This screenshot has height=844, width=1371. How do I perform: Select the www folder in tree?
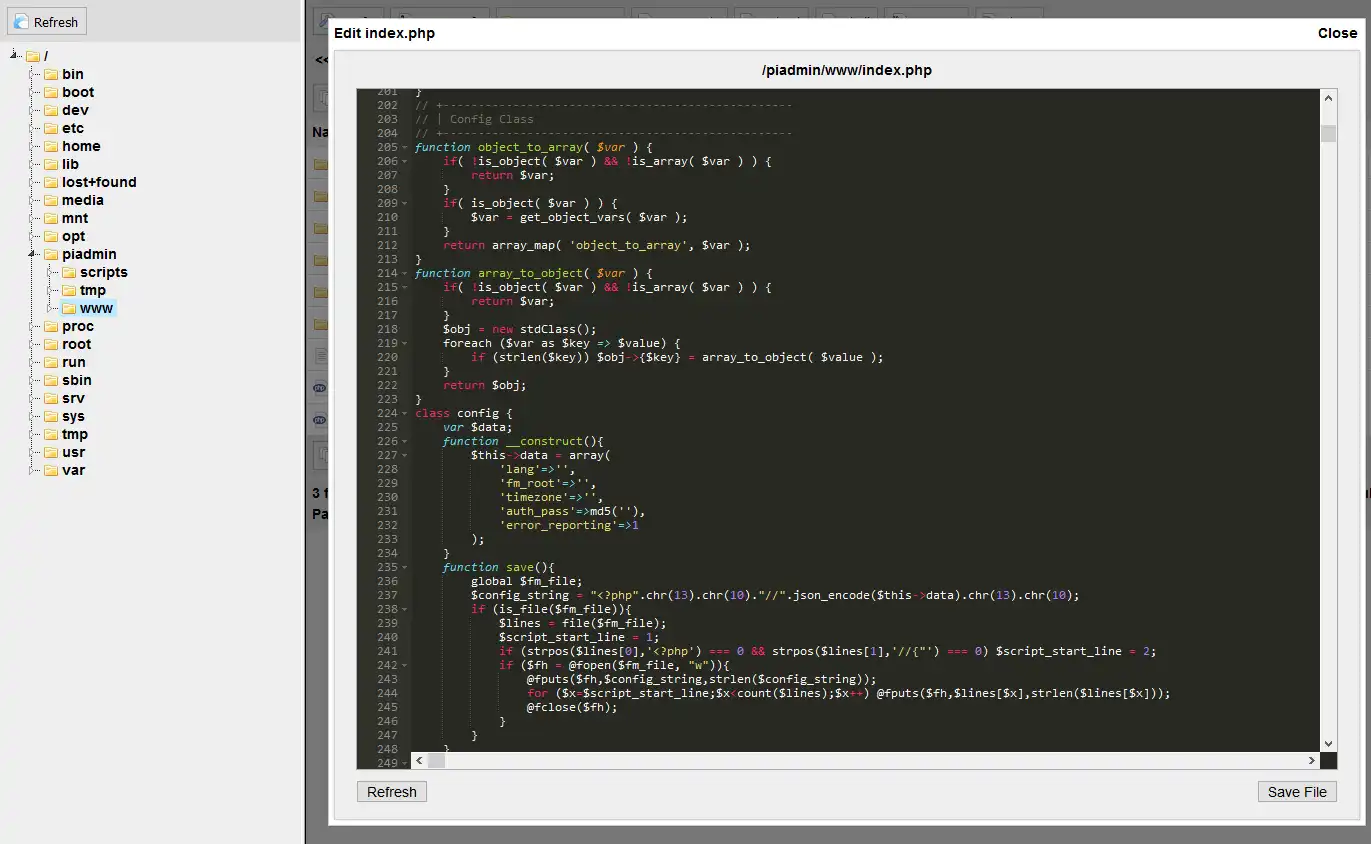97,308
